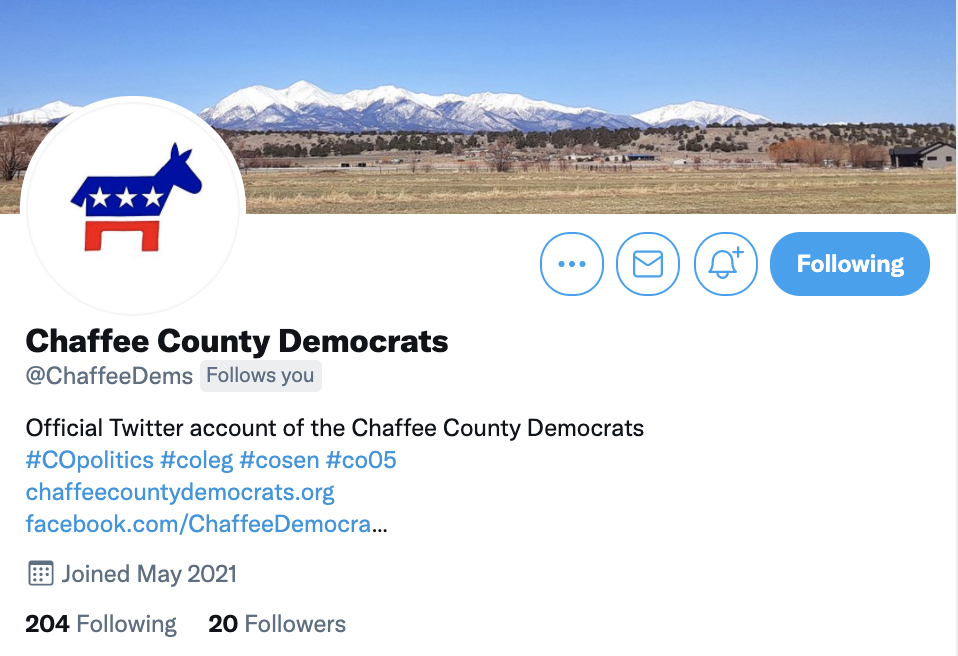Click the Follows you badge

(x=261, y=376)
